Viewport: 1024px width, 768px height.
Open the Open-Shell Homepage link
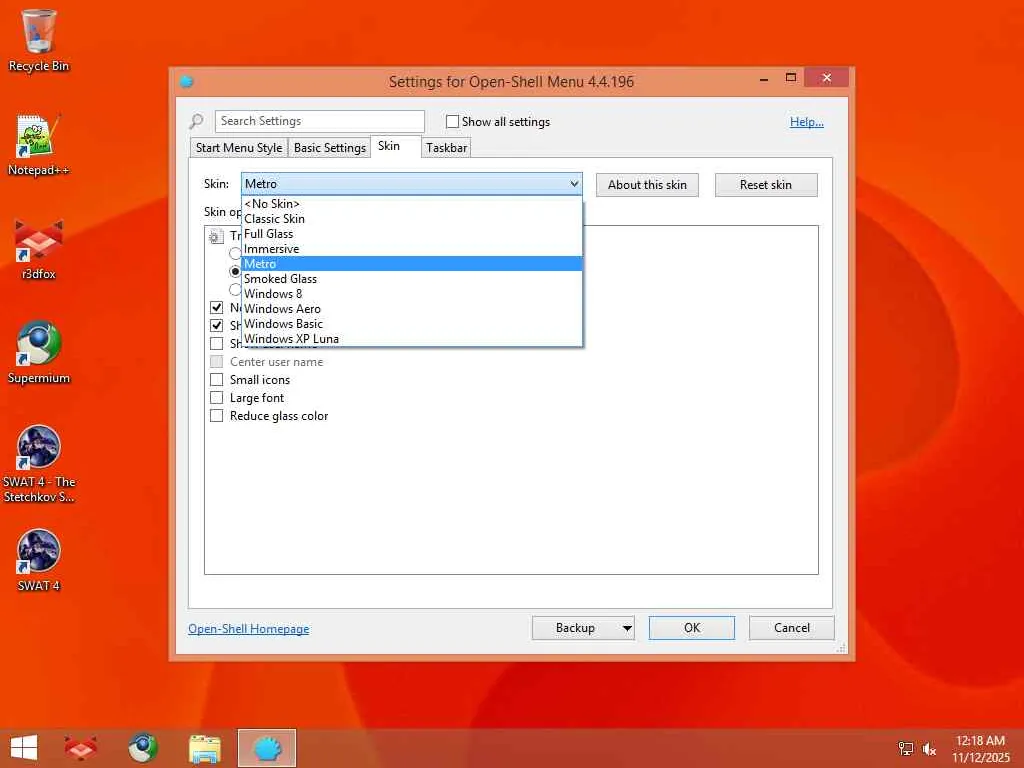point(249,629)
